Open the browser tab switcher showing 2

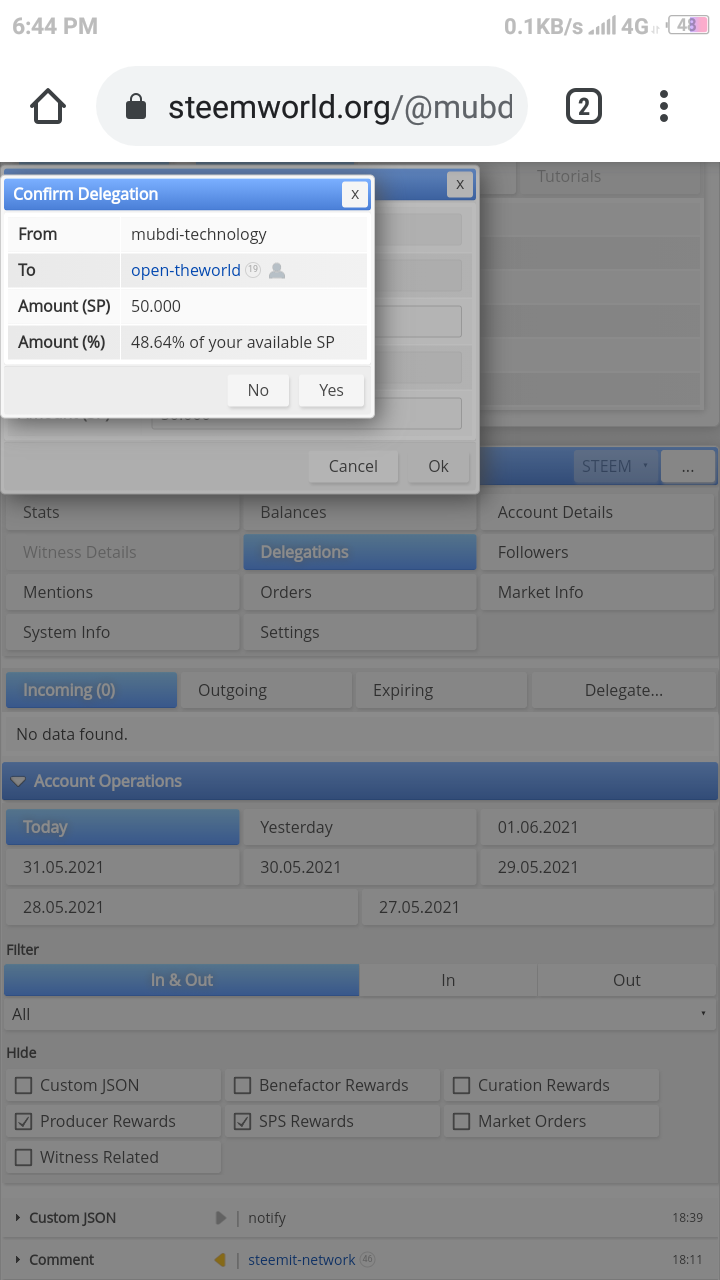point(584,106)
